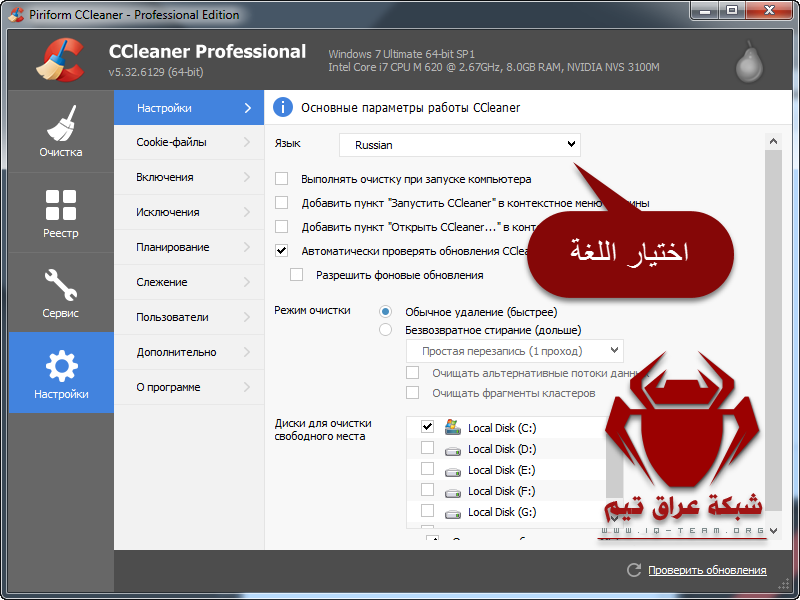The width and height of the screenshot is (800, 600).
Task: Click the Local Disk (F:) drive icon
Action: pyautogui.click(x=453, y=493)
